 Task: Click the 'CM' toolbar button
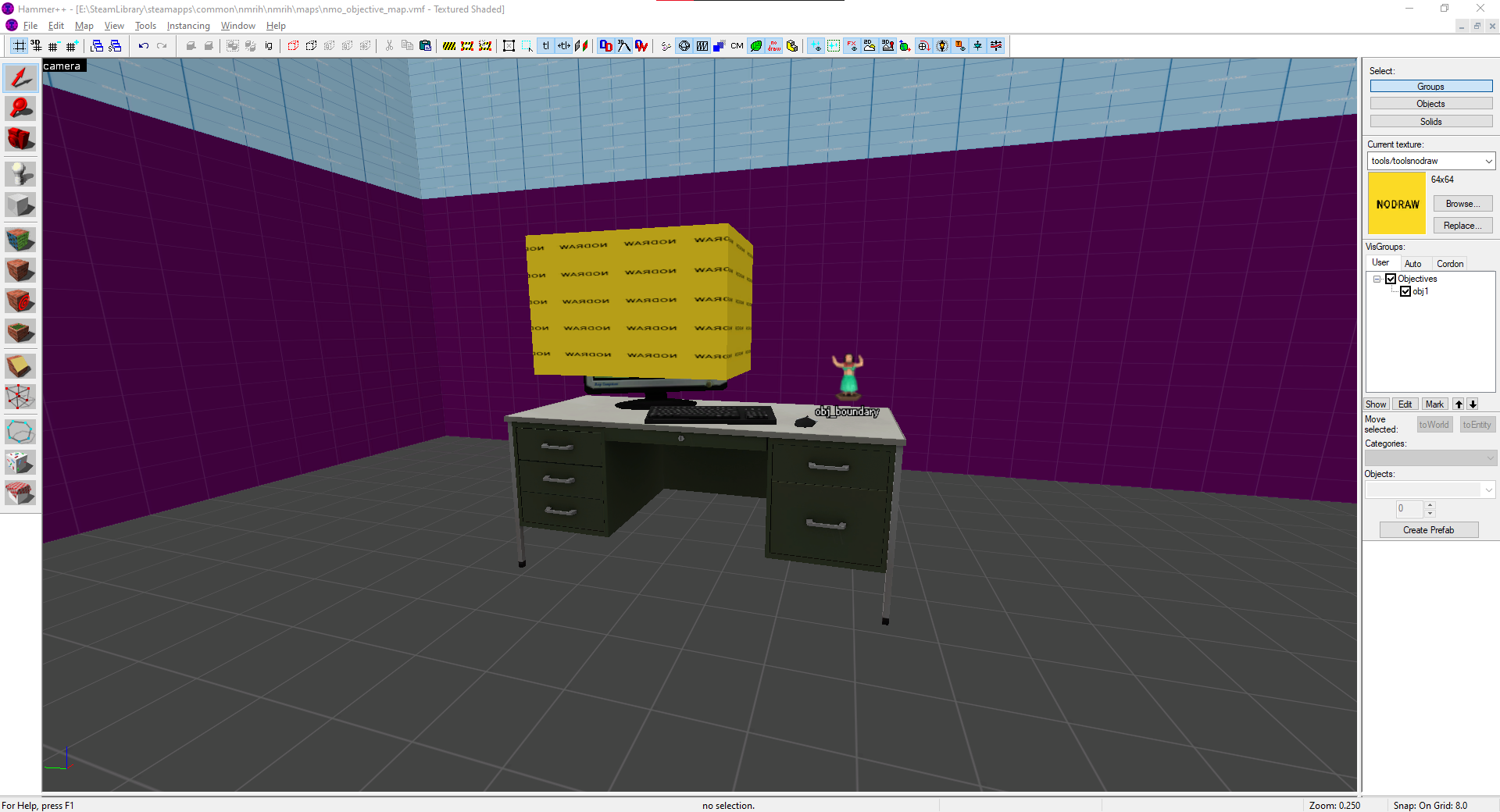737,46
